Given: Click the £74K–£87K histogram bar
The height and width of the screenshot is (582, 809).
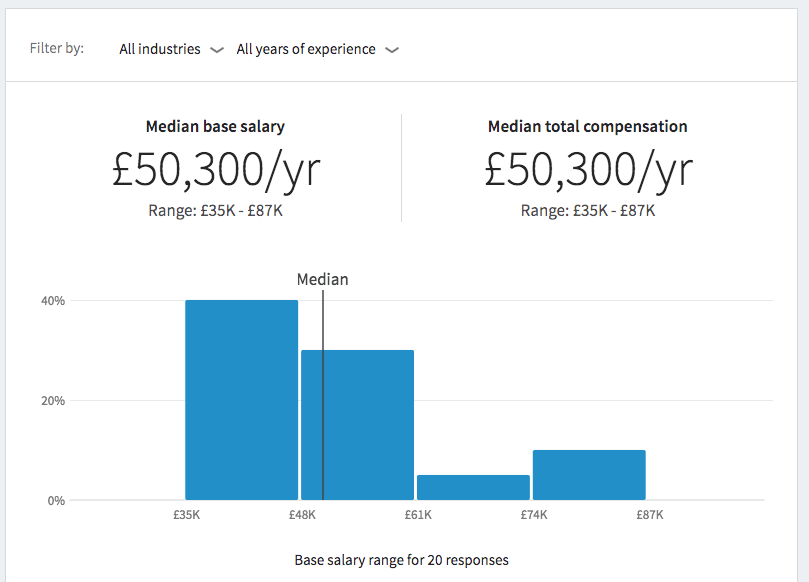Looking at the screenshot, I should point(589,475).
